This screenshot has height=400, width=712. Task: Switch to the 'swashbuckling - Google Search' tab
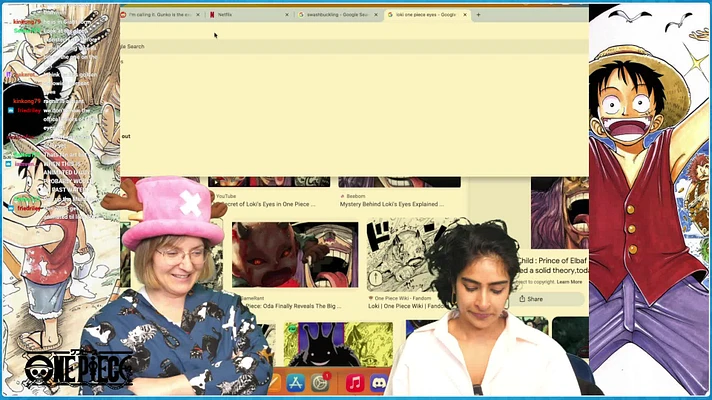pos(338,15)
